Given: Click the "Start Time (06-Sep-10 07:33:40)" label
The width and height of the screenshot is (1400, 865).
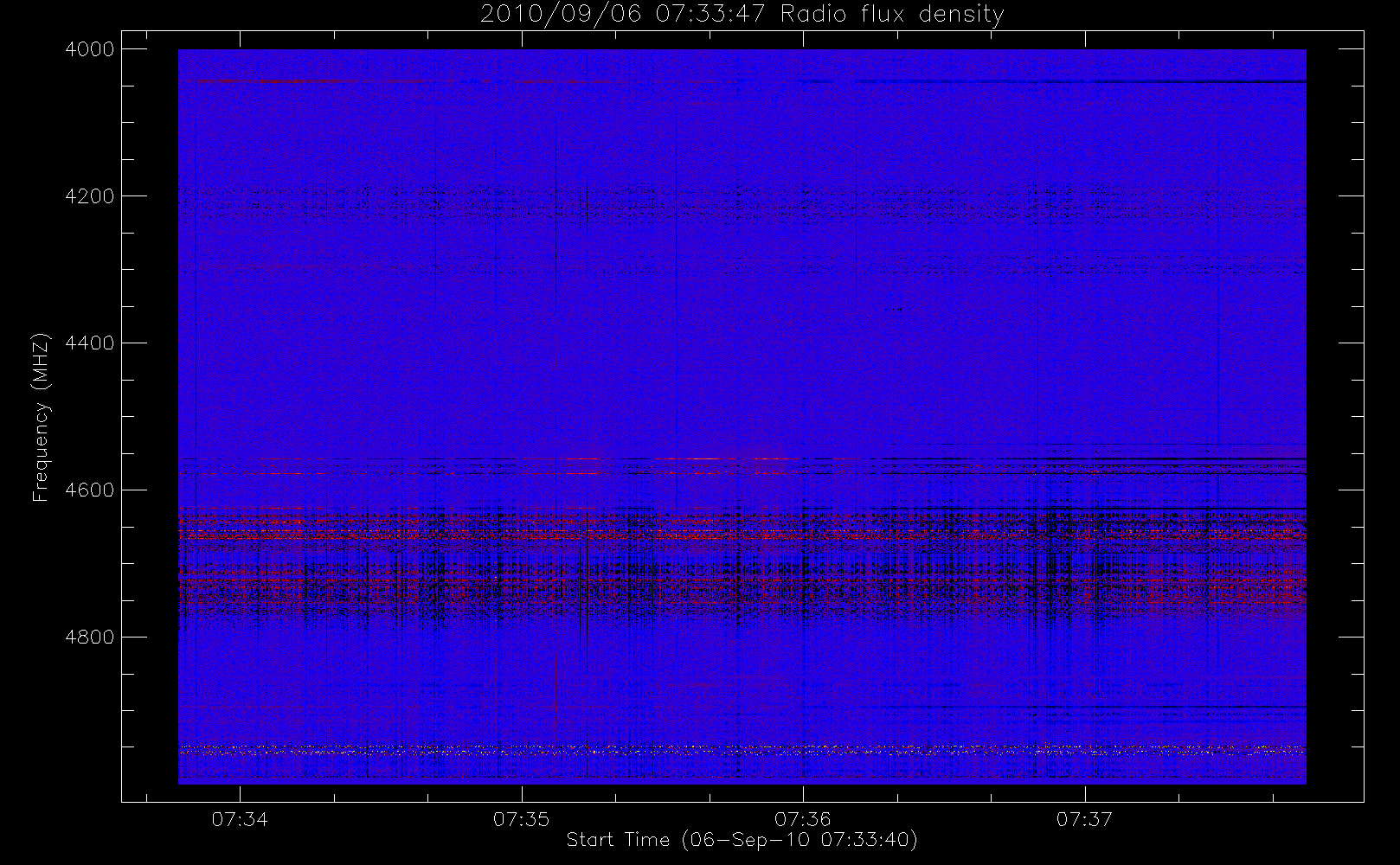Looking at the screenshot, I should pos(742,840).
